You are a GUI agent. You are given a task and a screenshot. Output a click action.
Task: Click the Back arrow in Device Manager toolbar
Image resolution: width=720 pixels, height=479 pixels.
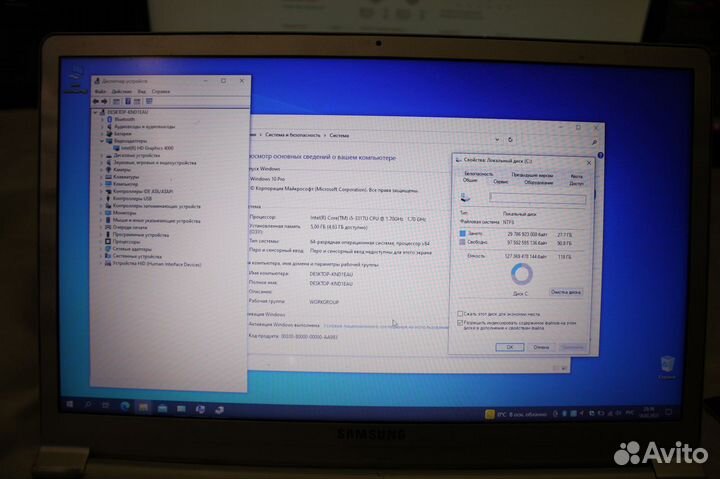coord(96,101)
